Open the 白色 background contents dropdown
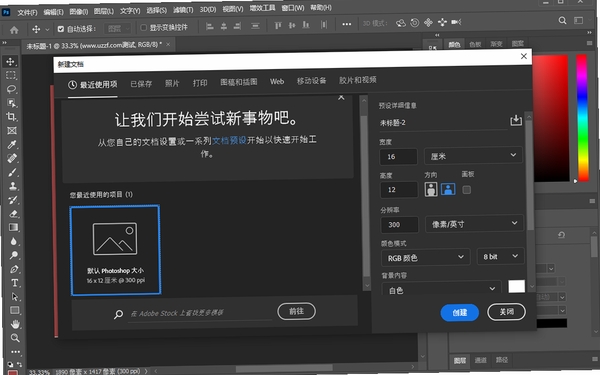This screenshot has width=600, height=375. point(442,290)
